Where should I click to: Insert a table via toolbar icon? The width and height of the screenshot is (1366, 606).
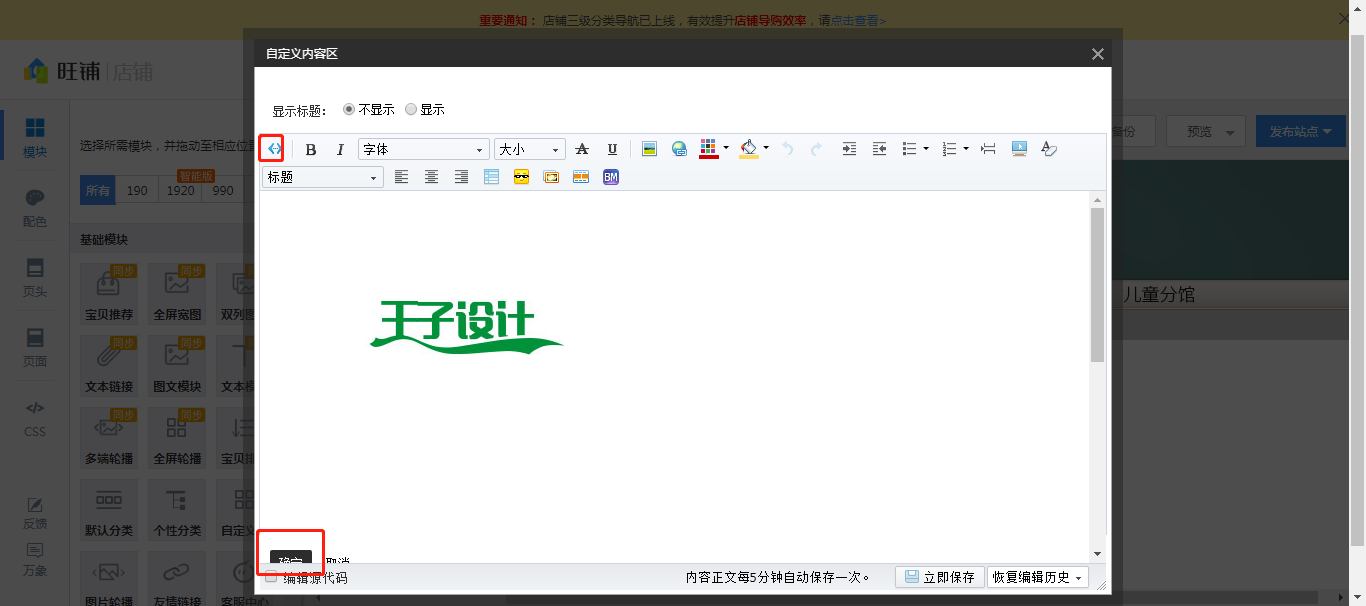coord(491,177)
